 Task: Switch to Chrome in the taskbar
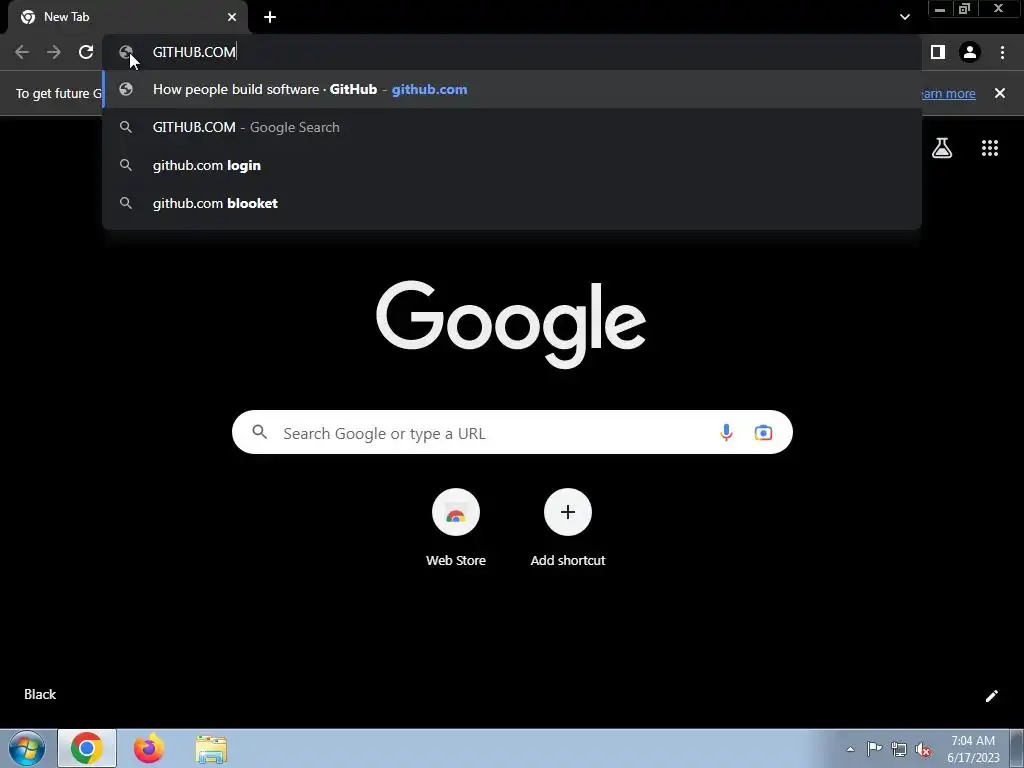[87, 748]
